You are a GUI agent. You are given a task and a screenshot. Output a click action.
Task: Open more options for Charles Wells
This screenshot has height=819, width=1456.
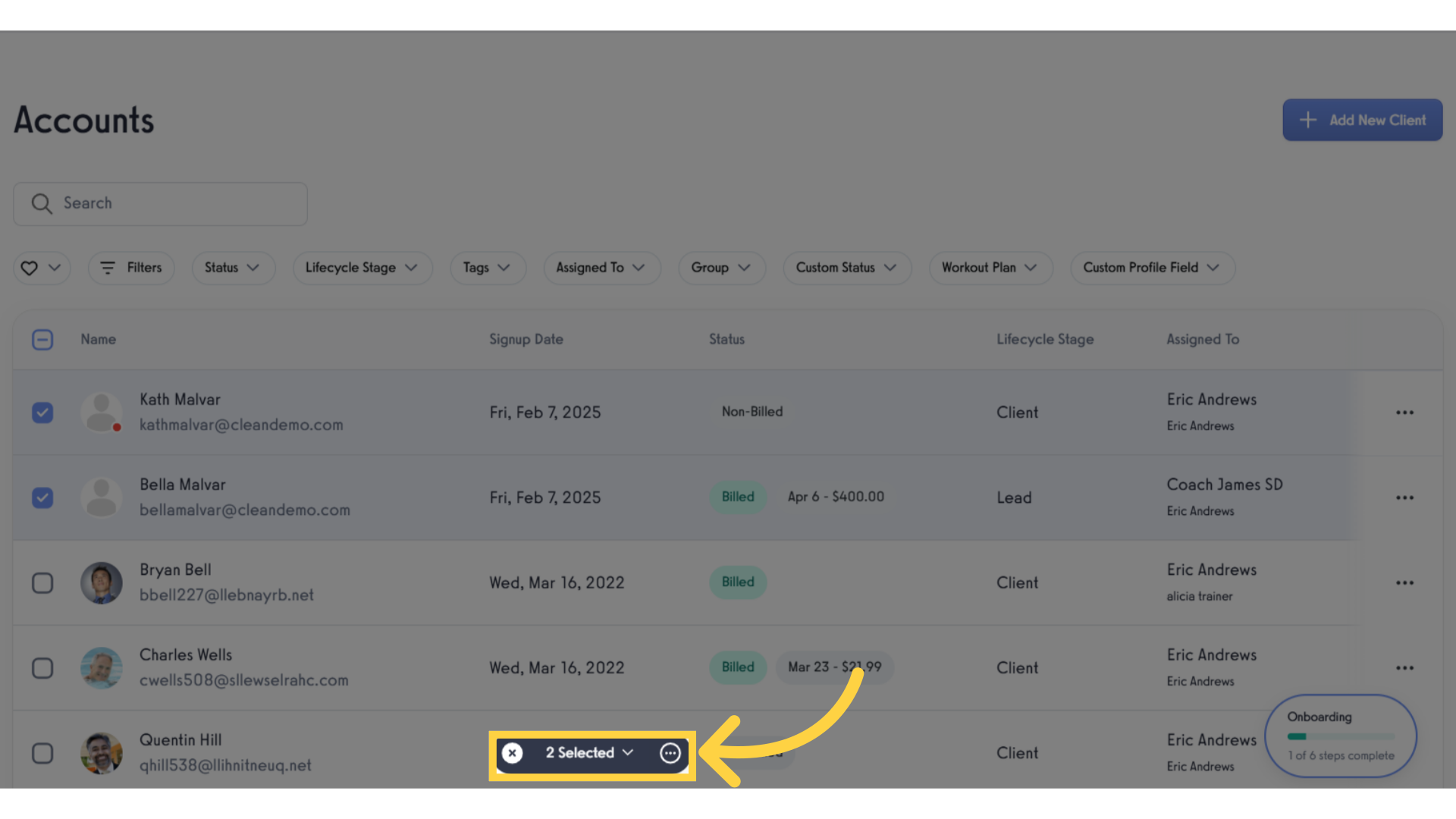1404,668
